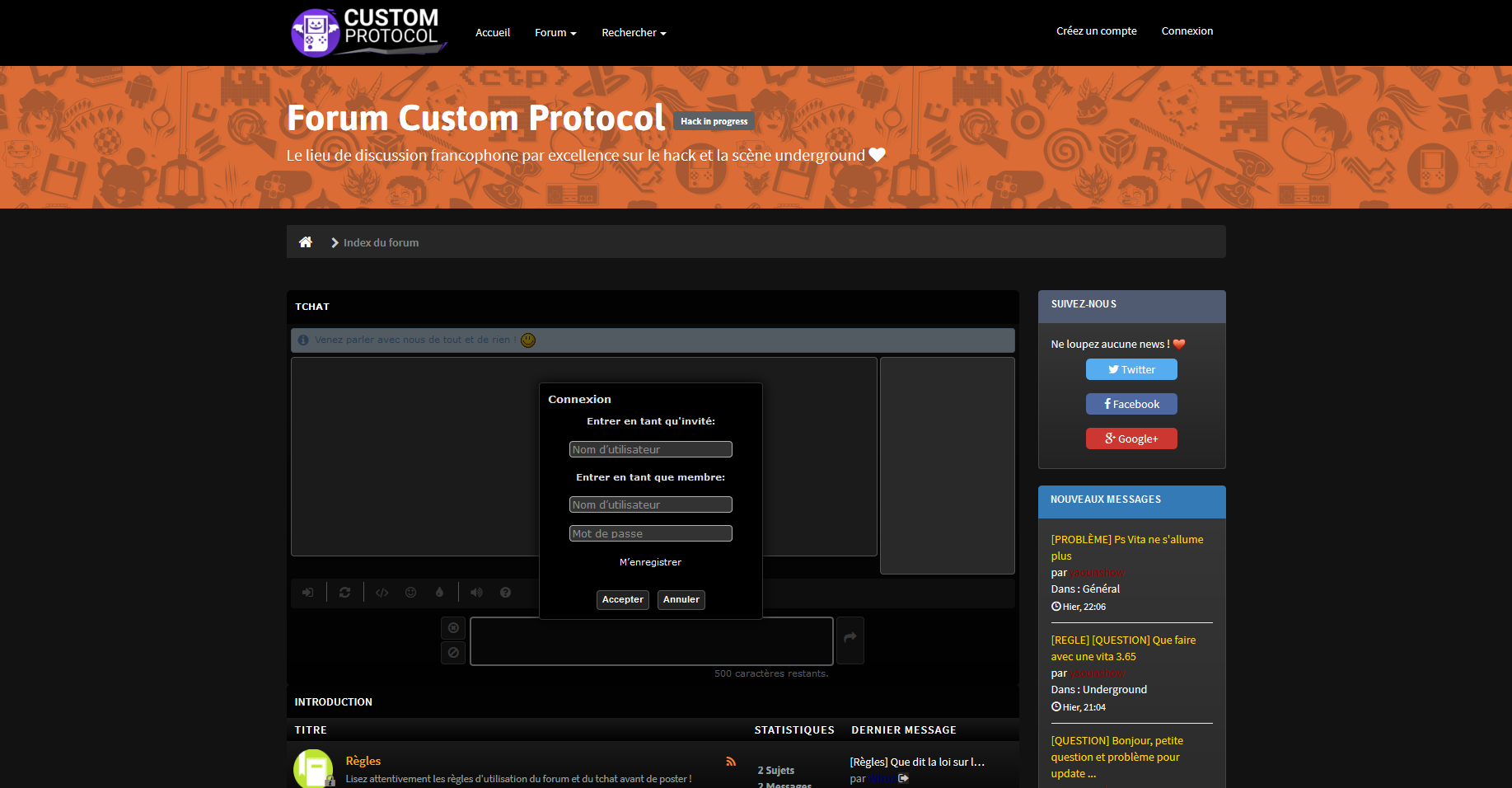
Task: Click the yellow smiley in chat notice
Action: coord(528,340)
